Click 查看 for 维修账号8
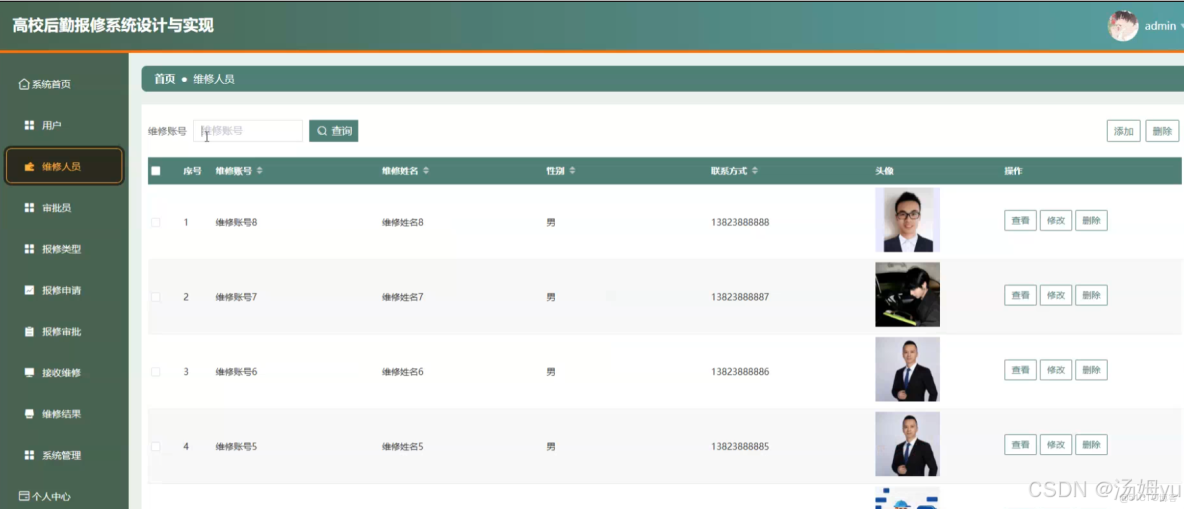 pyautogui.click(x=1020, y=221)
